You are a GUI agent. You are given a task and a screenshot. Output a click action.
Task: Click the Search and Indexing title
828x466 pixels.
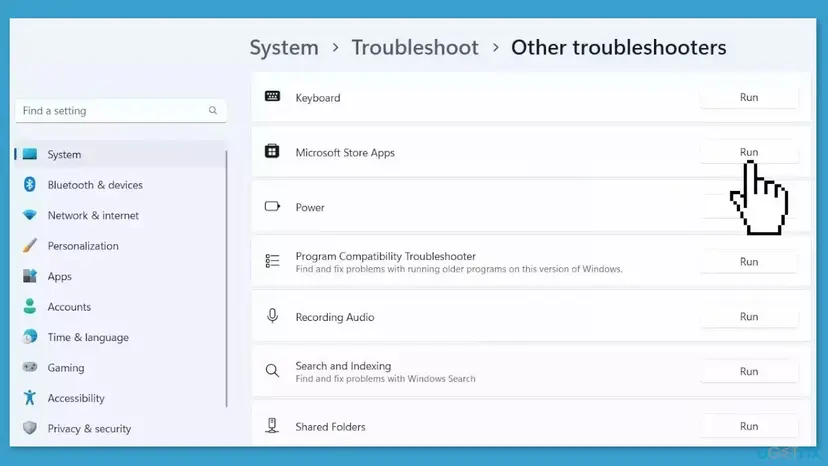(343, 366)
